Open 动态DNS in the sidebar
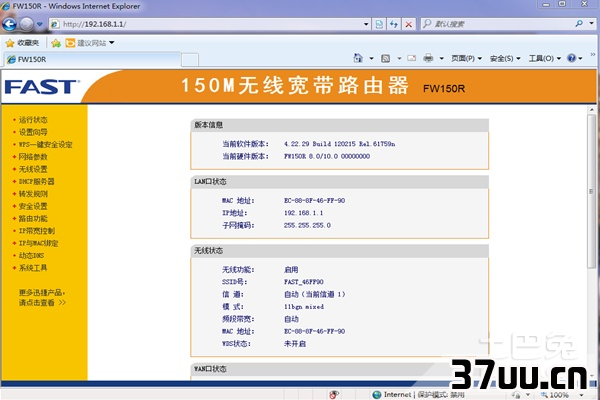Viewport: 600px width, 400px height. point(31,255)
